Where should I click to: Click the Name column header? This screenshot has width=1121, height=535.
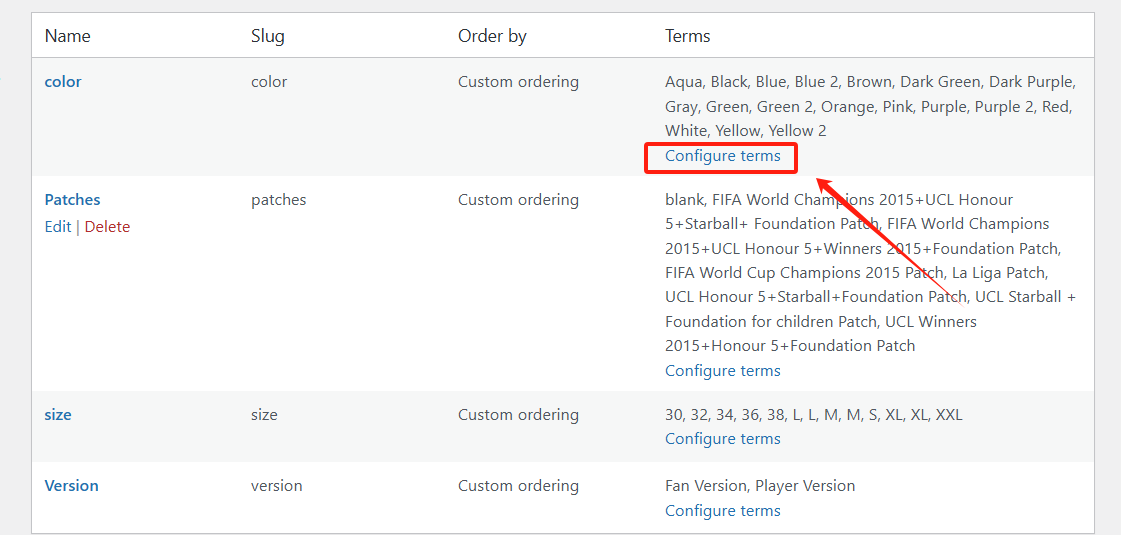(x=68, y=36)
